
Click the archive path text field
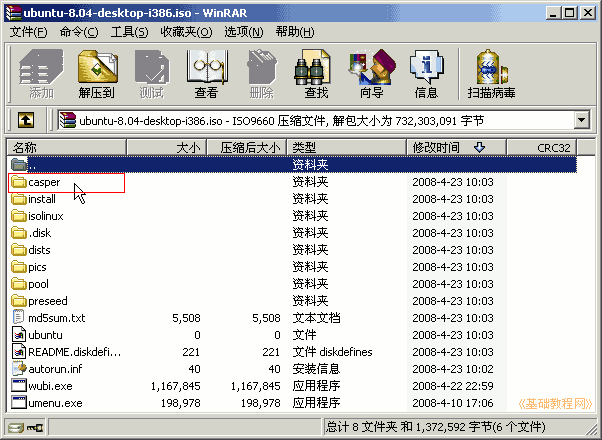[316, 120]
